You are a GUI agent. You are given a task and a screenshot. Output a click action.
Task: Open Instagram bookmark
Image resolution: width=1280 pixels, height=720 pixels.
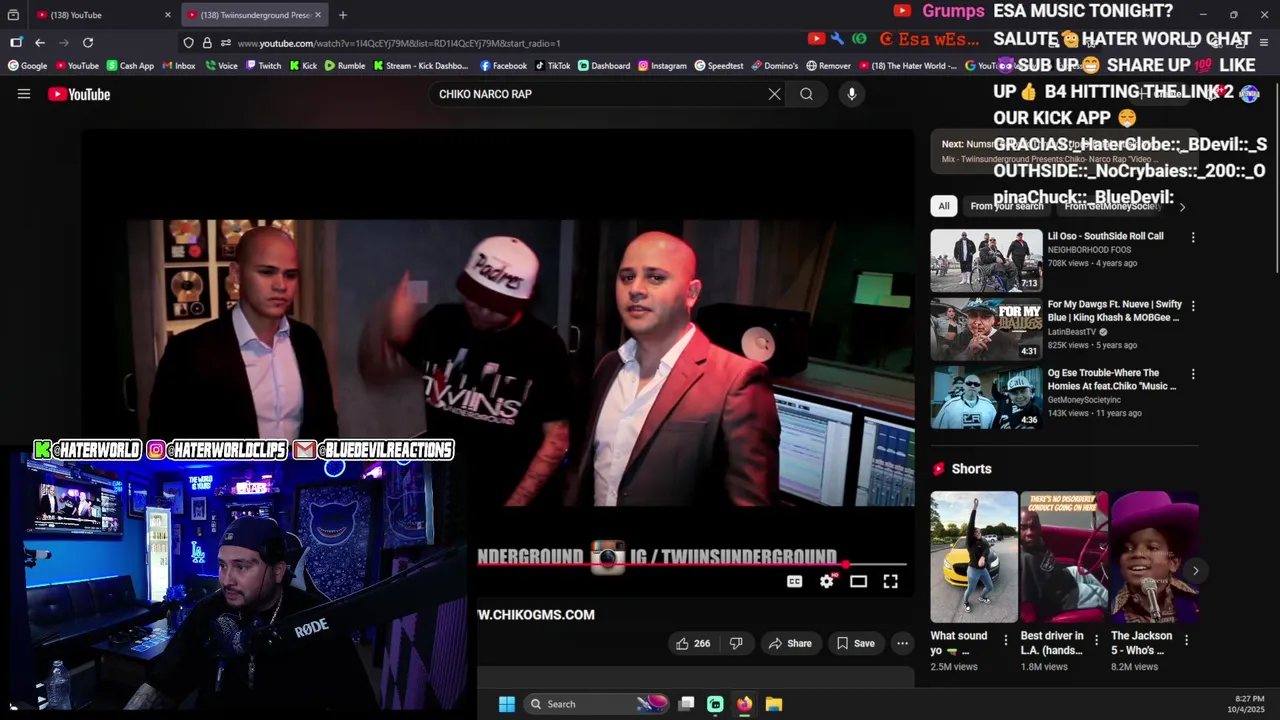click(x=662, y=66)
